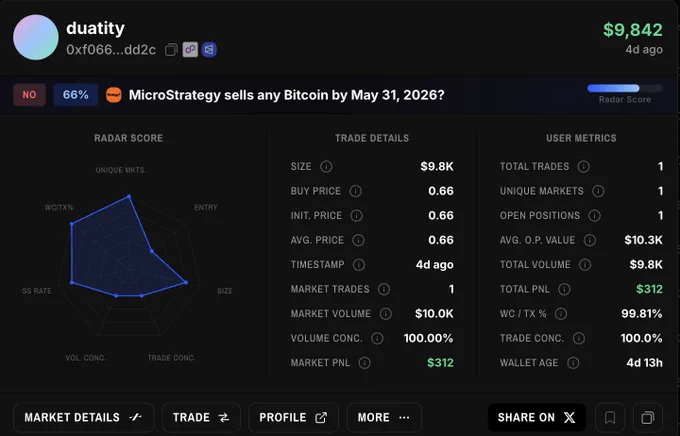Image resolution: width=680 pixels, height=436 pixels.
Task: Show info for VOLUME CONC.
Action: [377, 338]
